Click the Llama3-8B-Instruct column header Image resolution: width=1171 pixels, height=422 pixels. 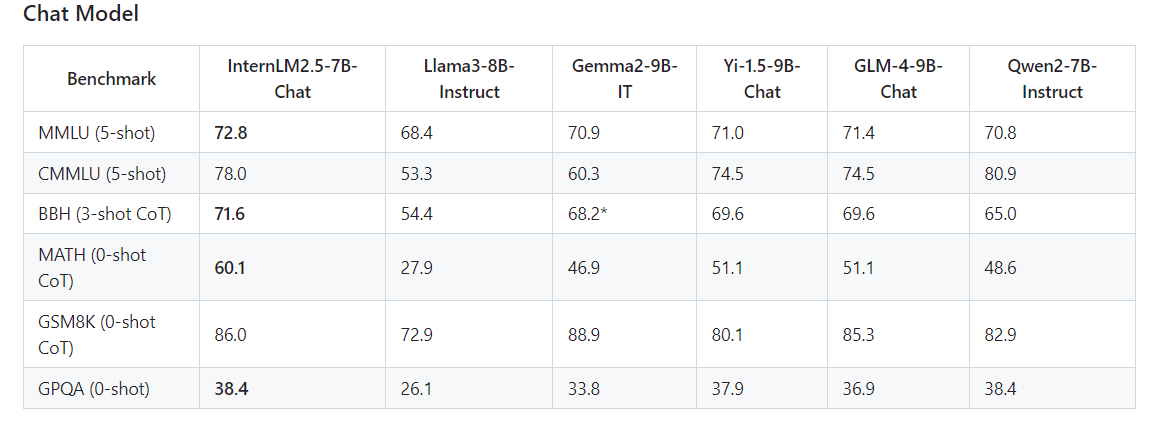coord(468,78)
